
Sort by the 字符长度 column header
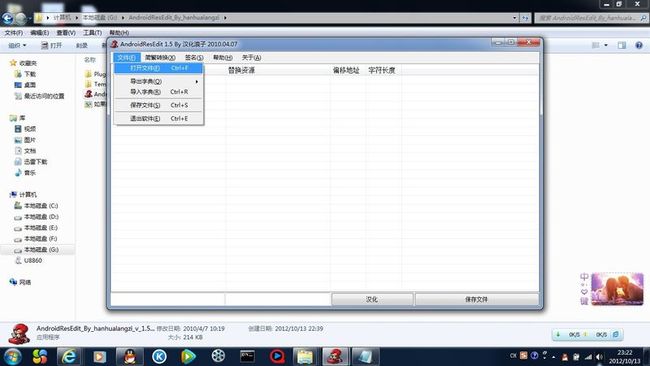click(383, 70)
